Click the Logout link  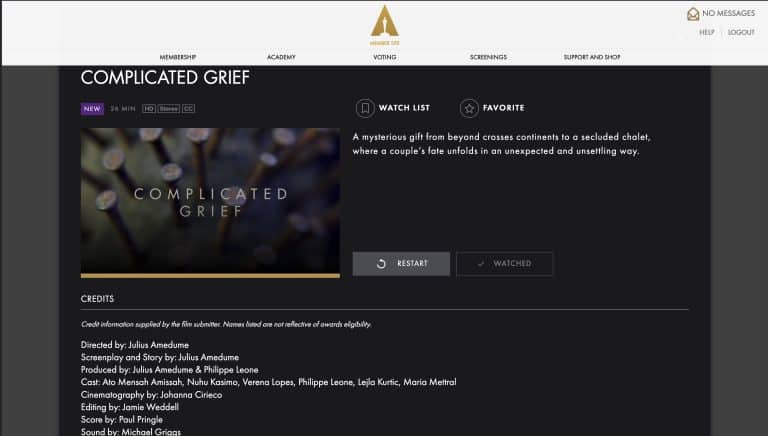(x=741, y=32)
